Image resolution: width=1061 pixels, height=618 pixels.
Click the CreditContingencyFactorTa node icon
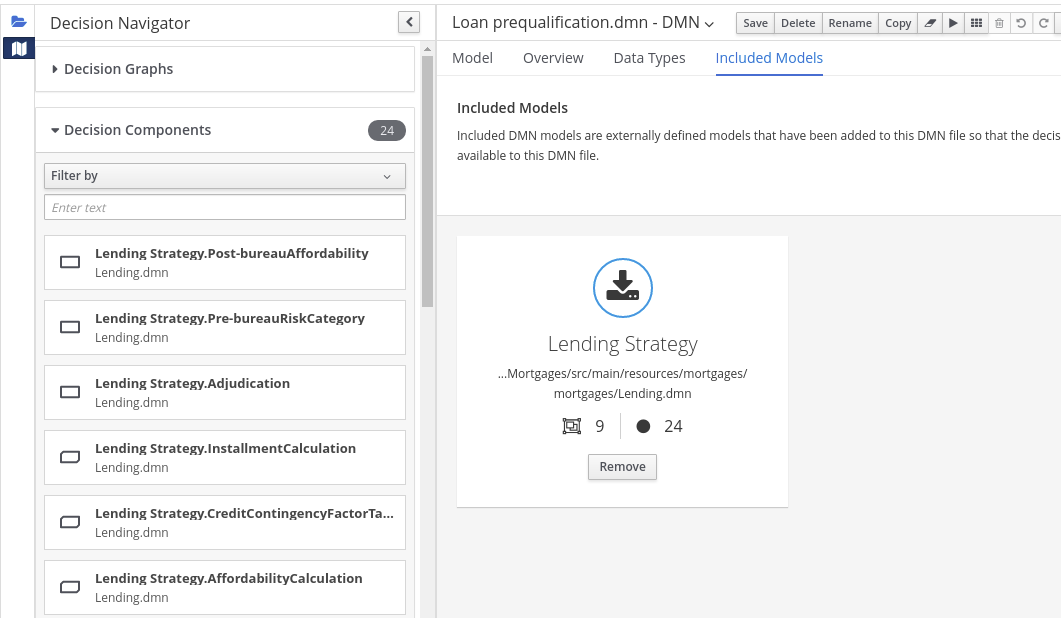tap(70, 522)
